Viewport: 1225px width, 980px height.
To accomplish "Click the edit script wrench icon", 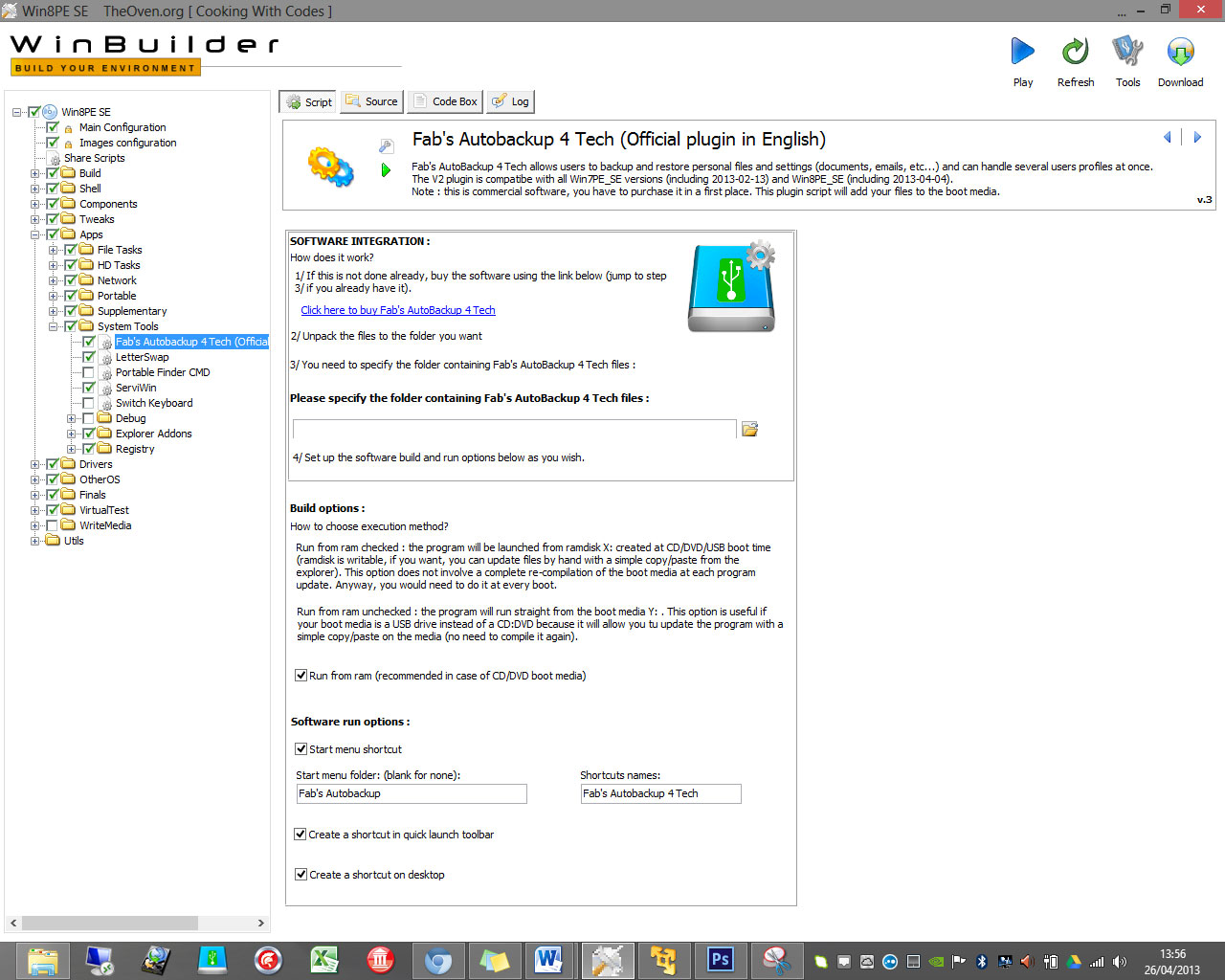I will click(386, 146).
